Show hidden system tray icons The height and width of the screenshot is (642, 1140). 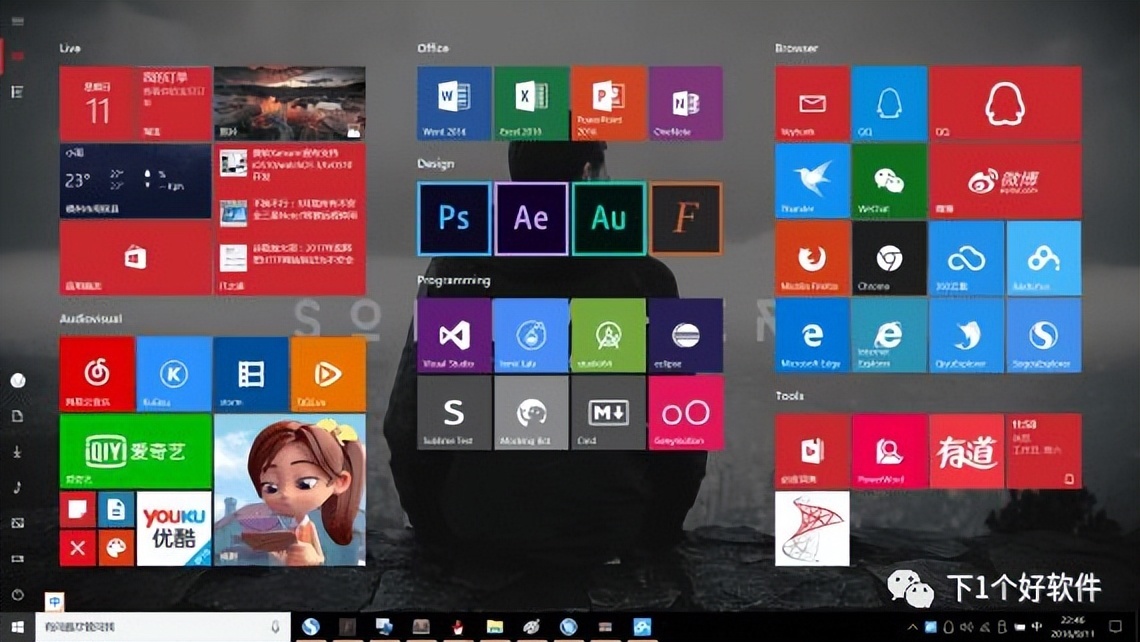[x=913, y=627]
